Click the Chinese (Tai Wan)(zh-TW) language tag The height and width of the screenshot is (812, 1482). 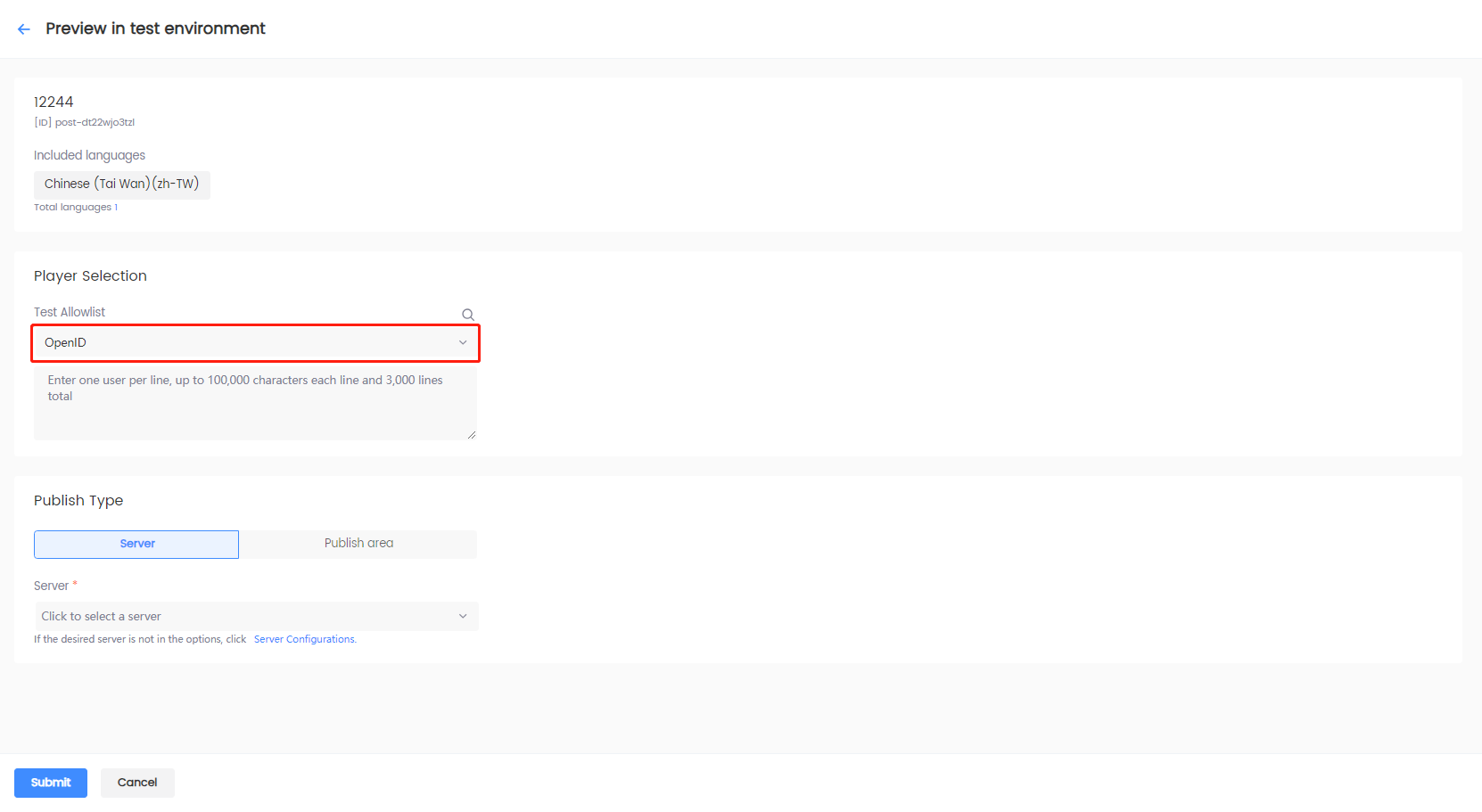(122, 185)
